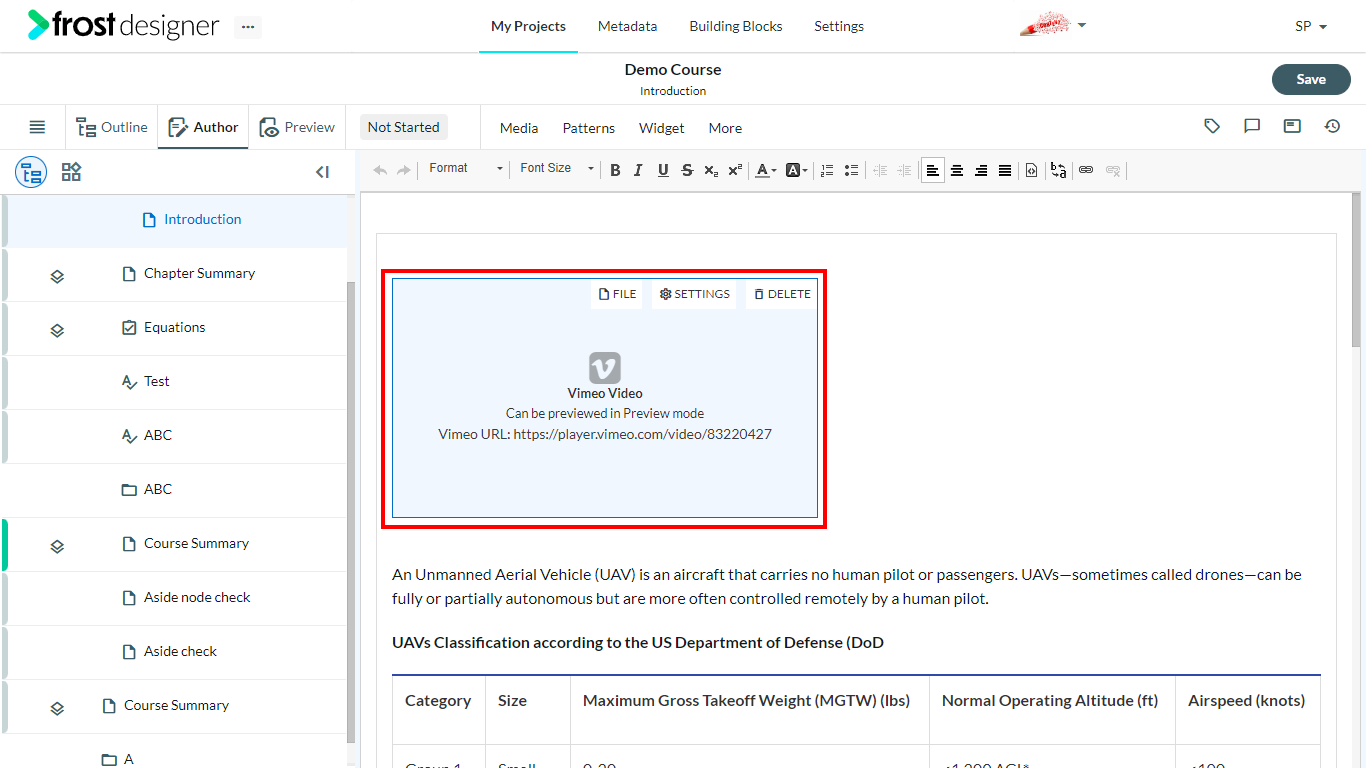Open the tags icon in header
The width and height of the screenshot is (1366, 768).
[x=1212, y=126]
